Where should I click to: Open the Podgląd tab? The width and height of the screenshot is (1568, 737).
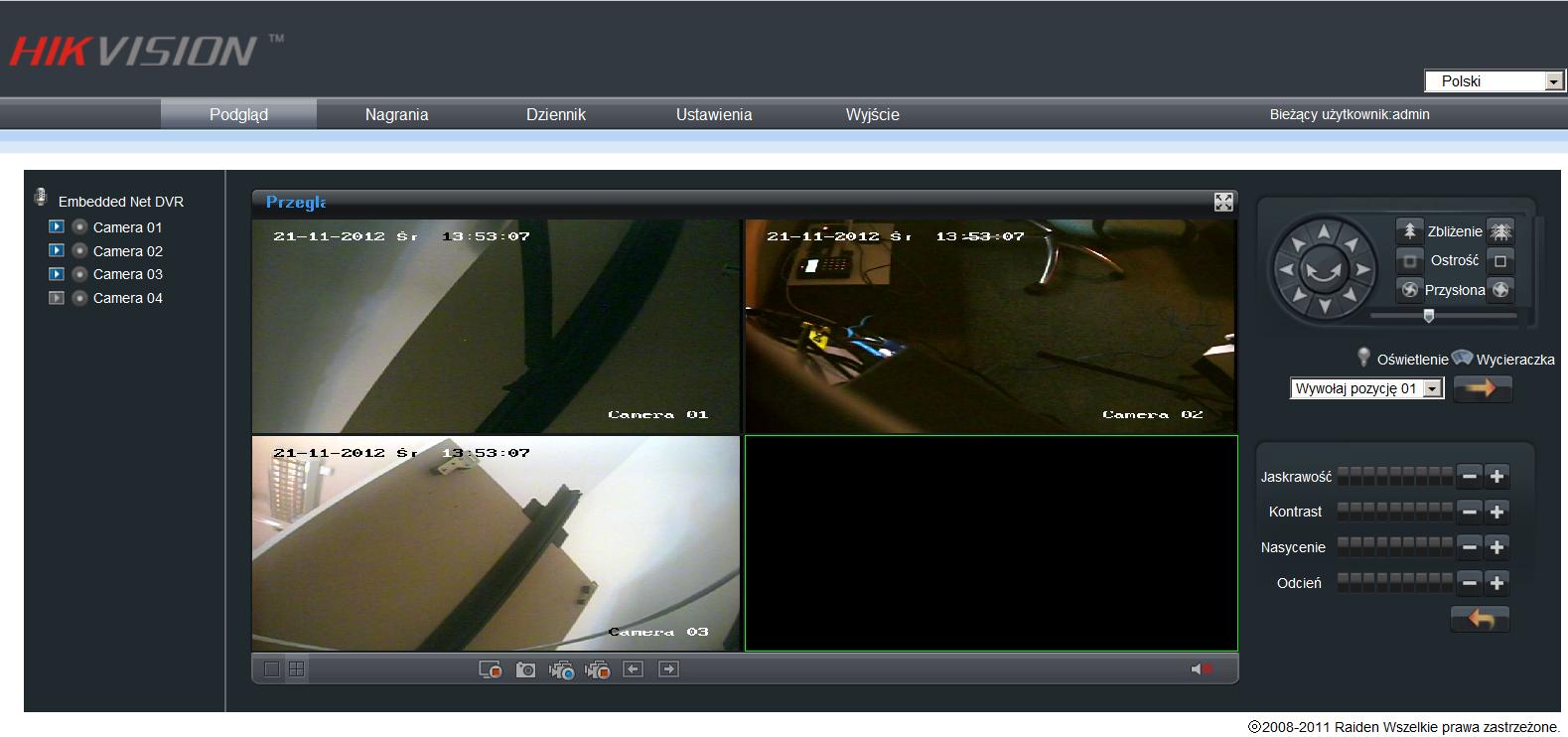tap(238, 114)
